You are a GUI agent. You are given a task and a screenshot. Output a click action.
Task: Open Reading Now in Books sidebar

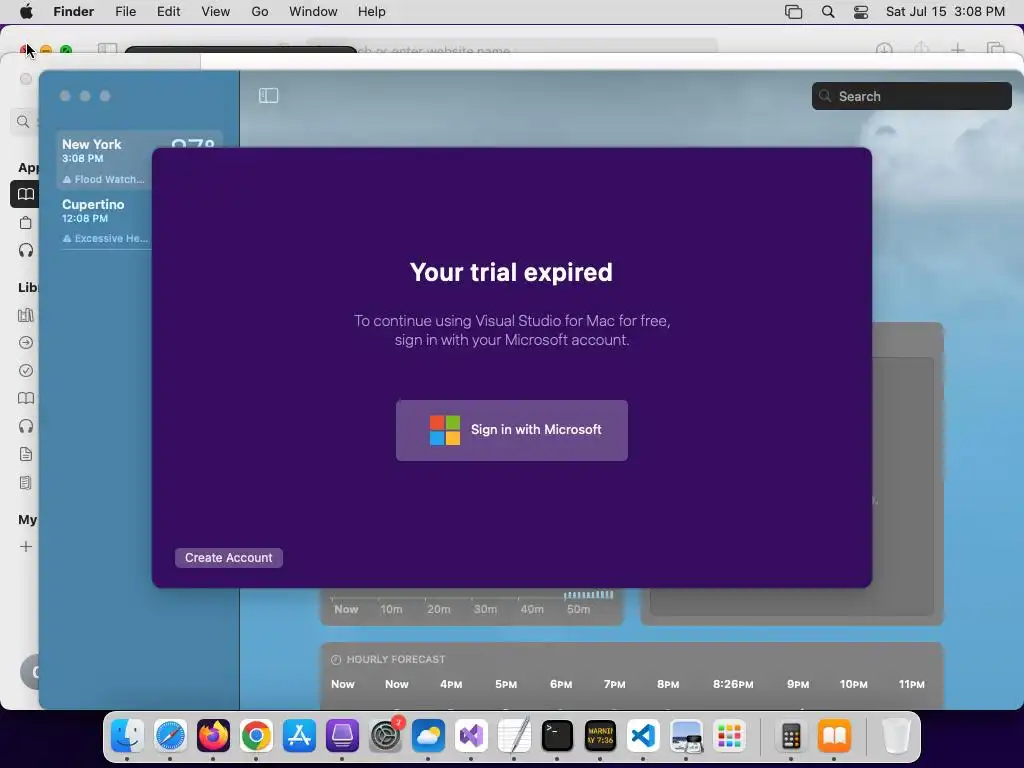pyautogui.click(x=25, y=194)
